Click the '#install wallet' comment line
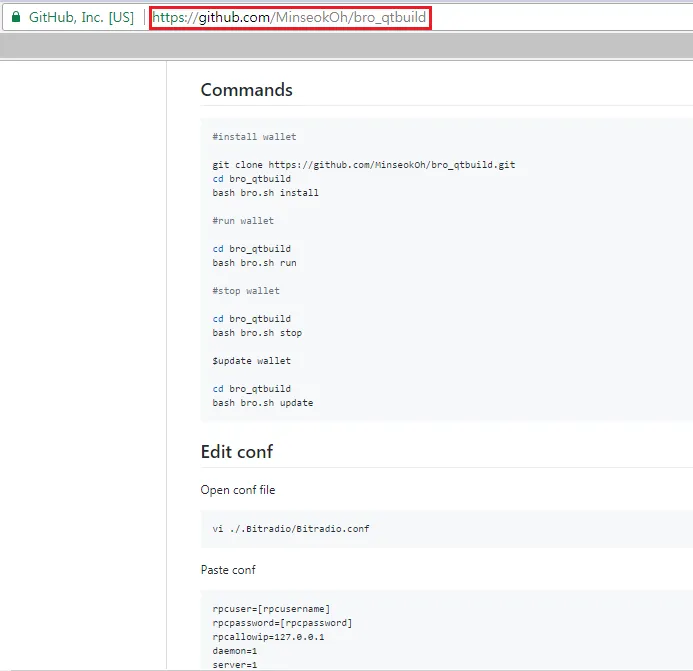 click(x=254, y=137)
